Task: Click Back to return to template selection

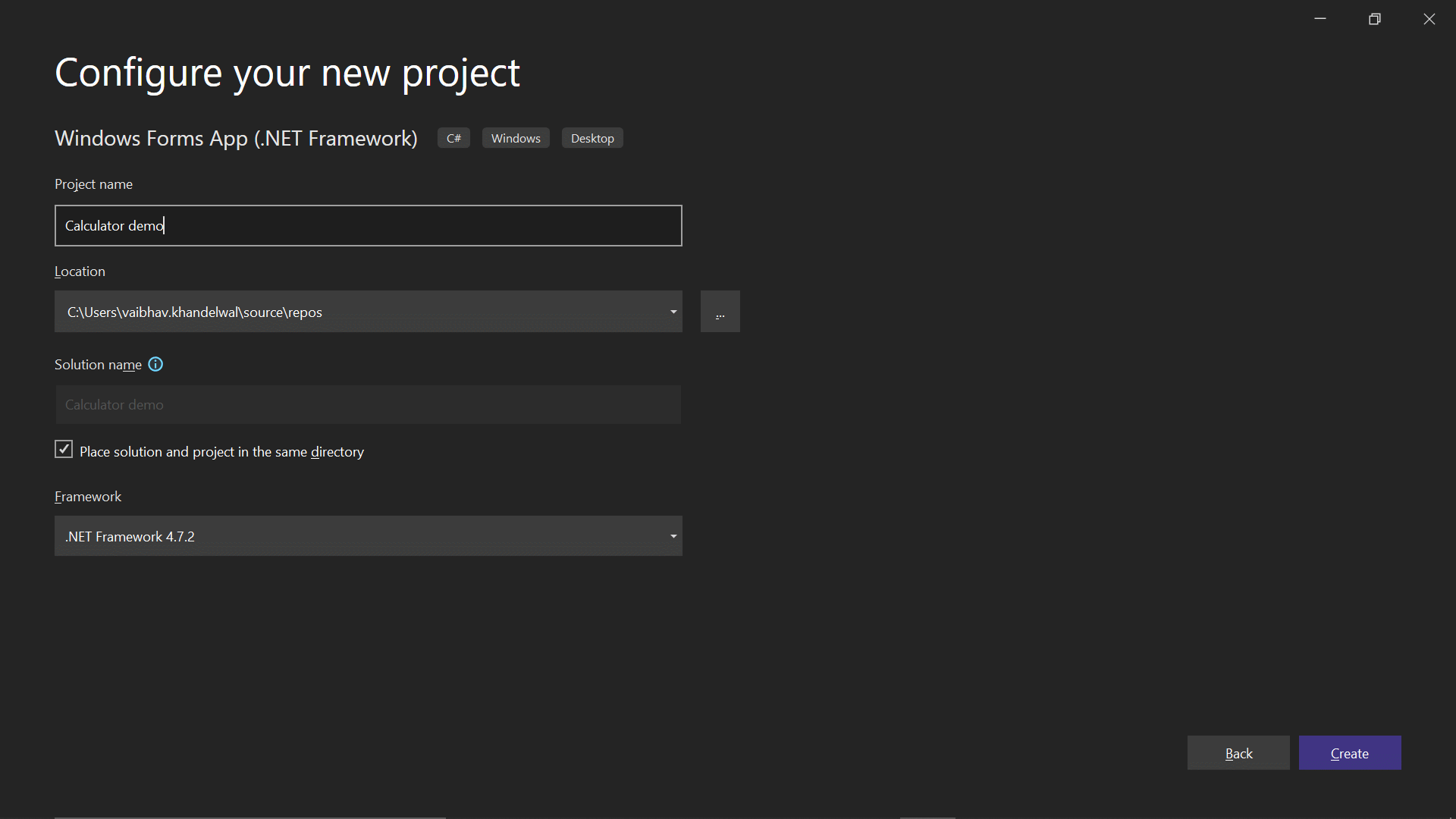Action: click(x=1238, y=753)
